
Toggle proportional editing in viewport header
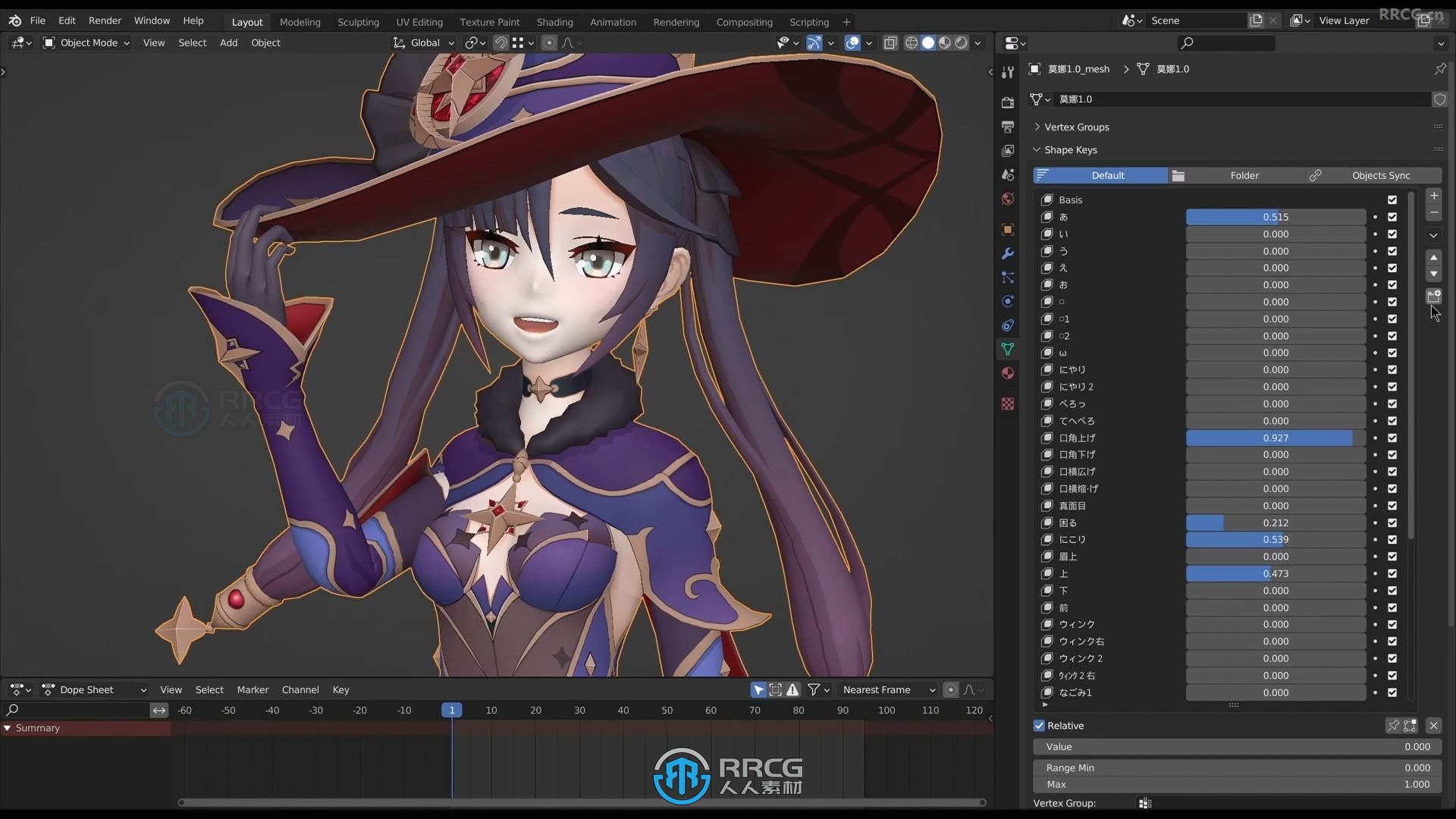(550, 43)
